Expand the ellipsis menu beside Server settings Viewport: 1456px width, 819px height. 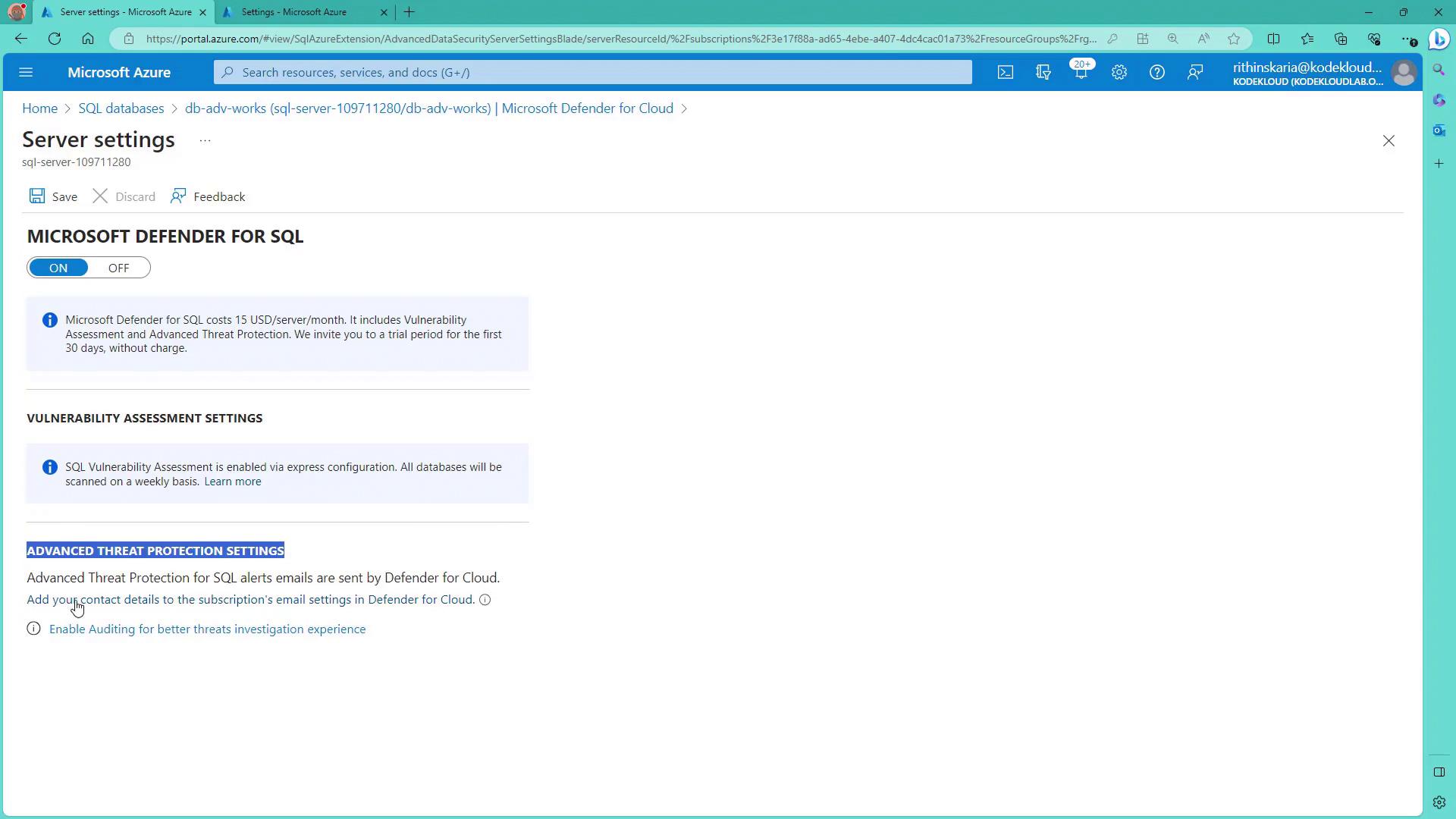pos(205,140)
